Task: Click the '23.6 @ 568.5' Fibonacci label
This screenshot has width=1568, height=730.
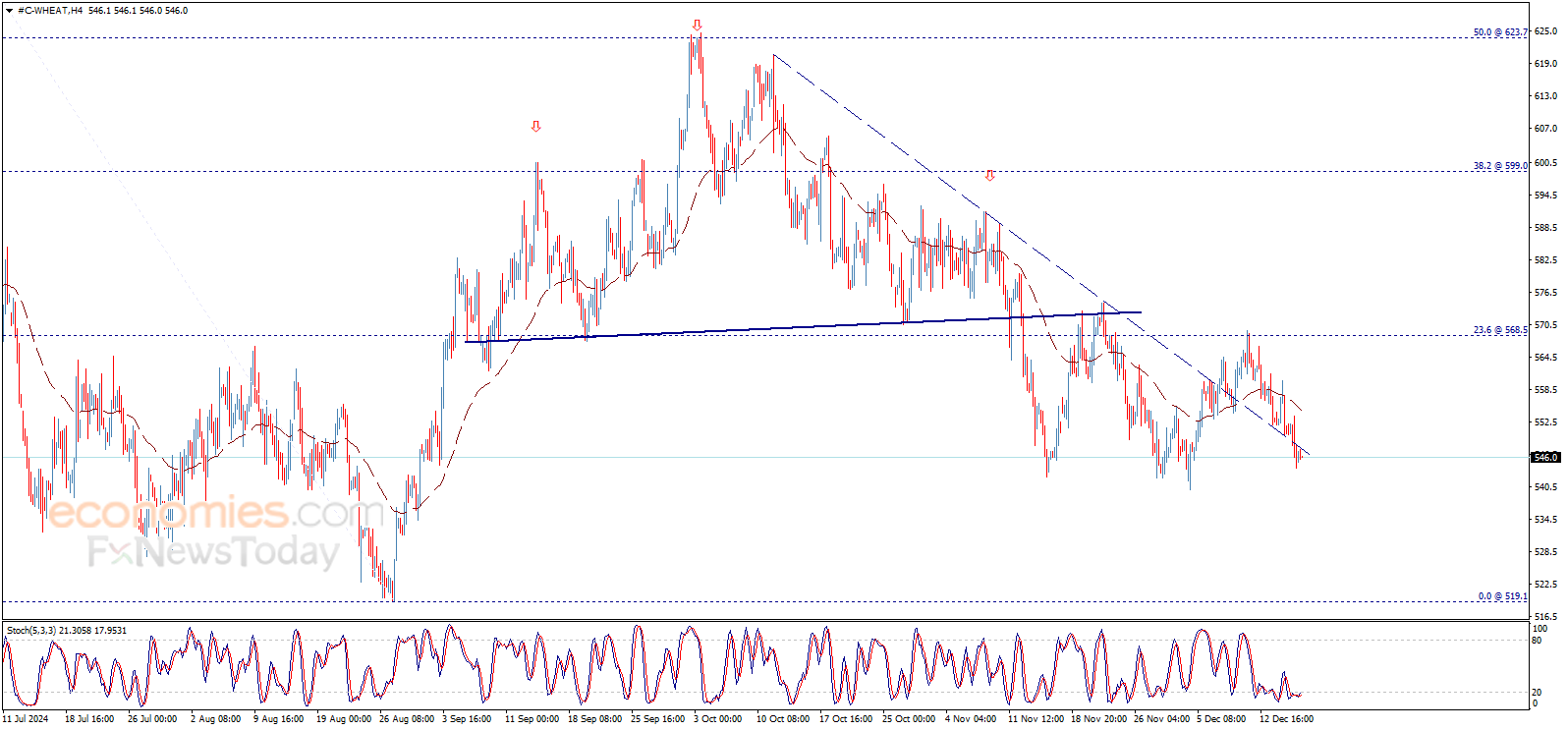Action: click(x=1500, y=330)
